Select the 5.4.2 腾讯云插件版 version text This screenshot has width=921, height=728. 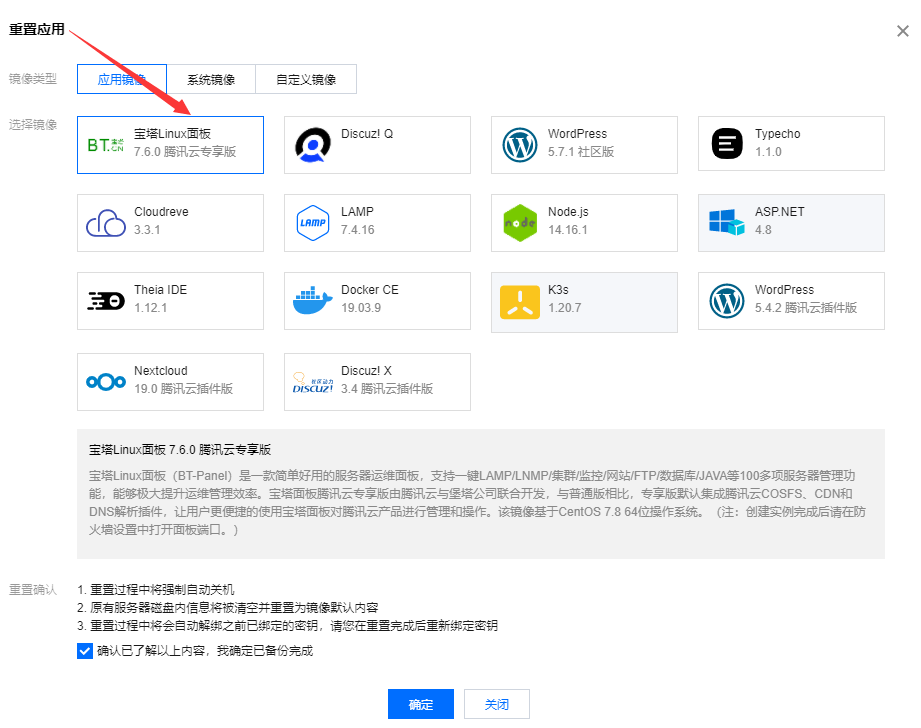pyautogui.click(x=806, y=307)
